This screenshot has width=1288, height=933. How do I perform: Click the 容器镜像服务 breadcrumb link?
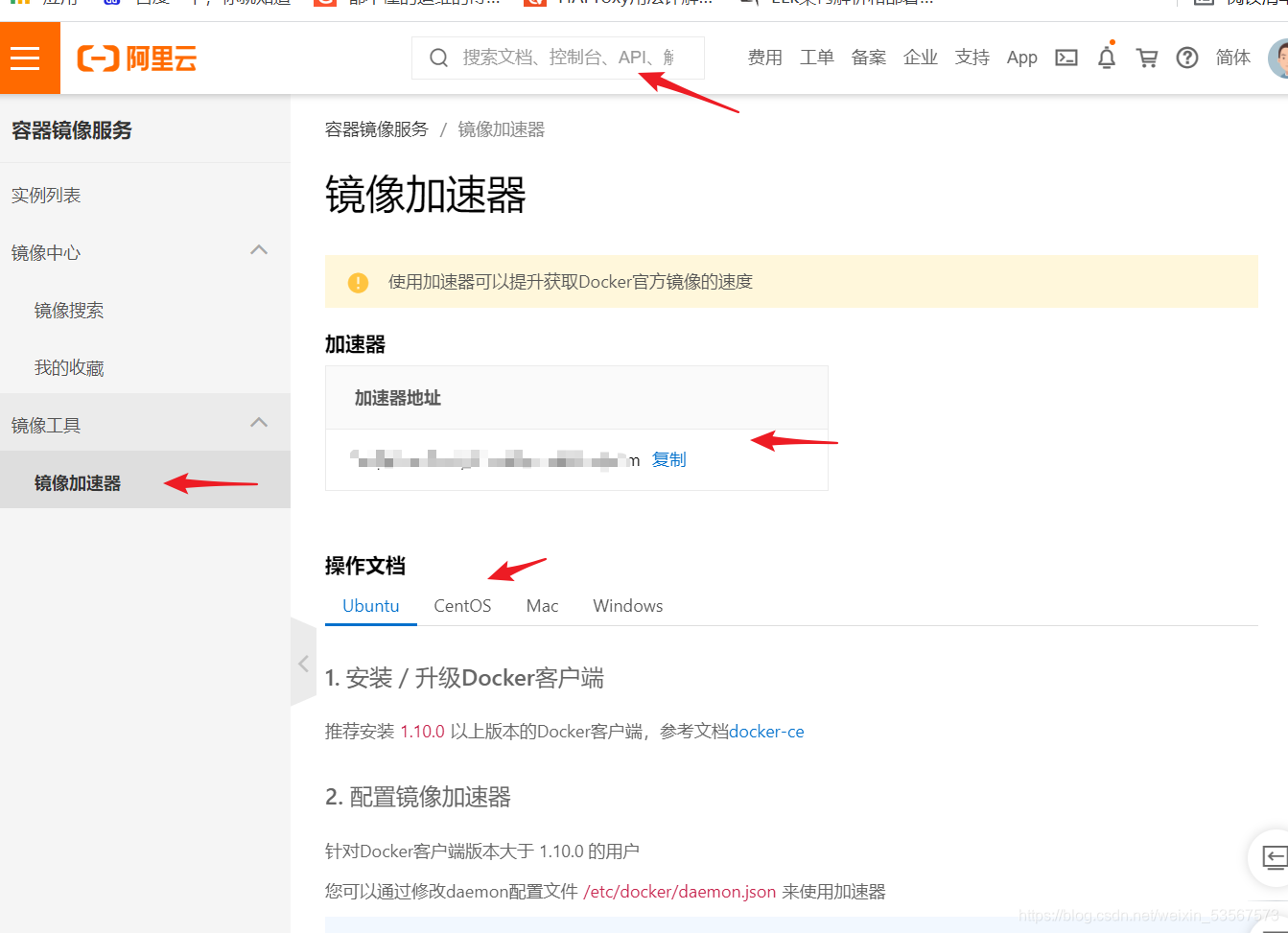pyautogui.click(x=377, y=129)
